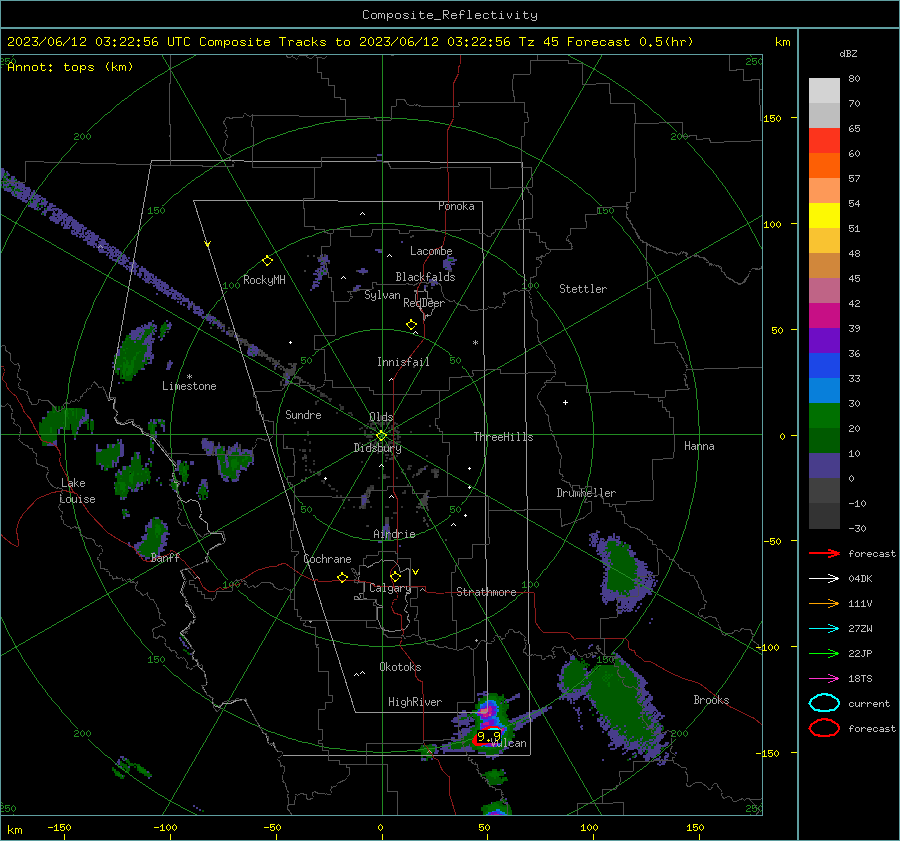The image size is (900, 841).
Task: Click the UTC Composite Tracks timestamp header
Action: (350, 42)
